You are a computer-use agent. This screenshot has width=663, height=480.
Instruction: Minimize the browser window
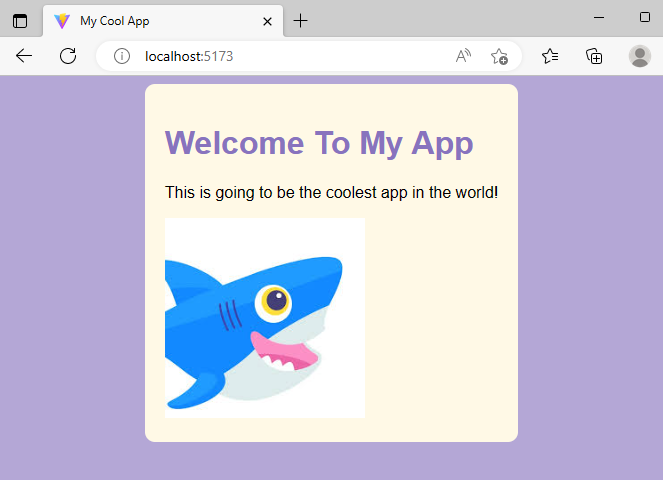tap(599, 17)
